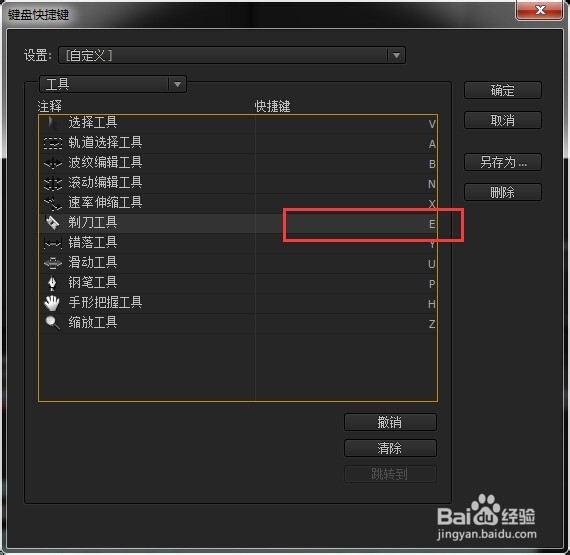This screenshot has height=555, width=570.
Task: Click the Zoom tool magnifier icon
Action: [52, 323]
